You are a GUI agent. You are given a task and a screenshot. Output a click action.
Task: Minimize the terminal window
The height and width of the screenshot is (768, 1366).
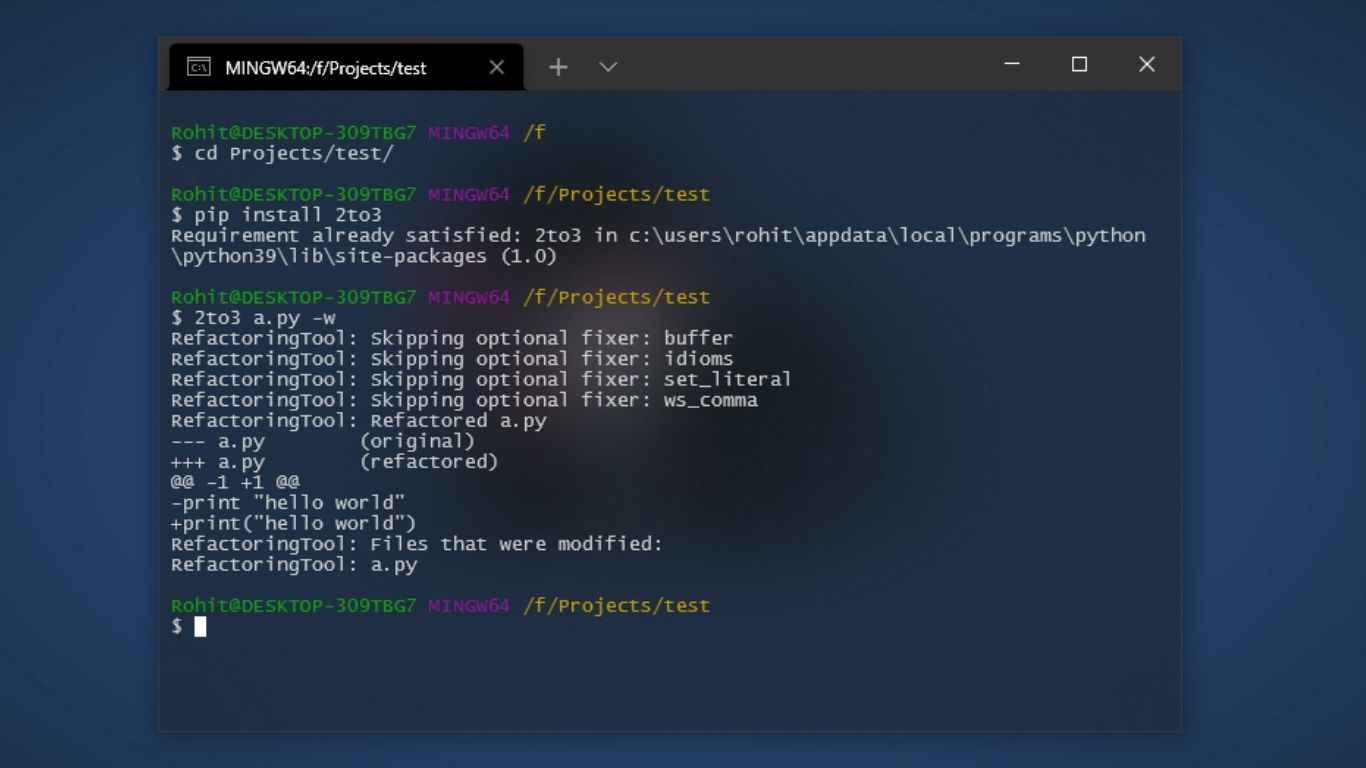tap(1011, 64)
